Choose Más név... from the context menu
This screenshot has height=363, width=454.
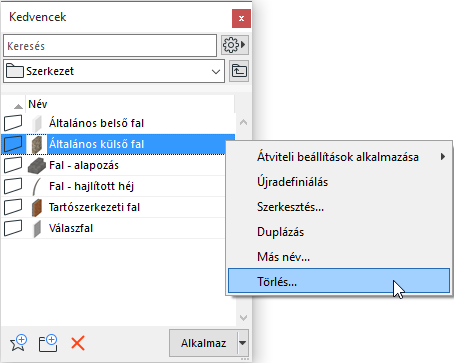pyautogui.click(x=339, y=257)
